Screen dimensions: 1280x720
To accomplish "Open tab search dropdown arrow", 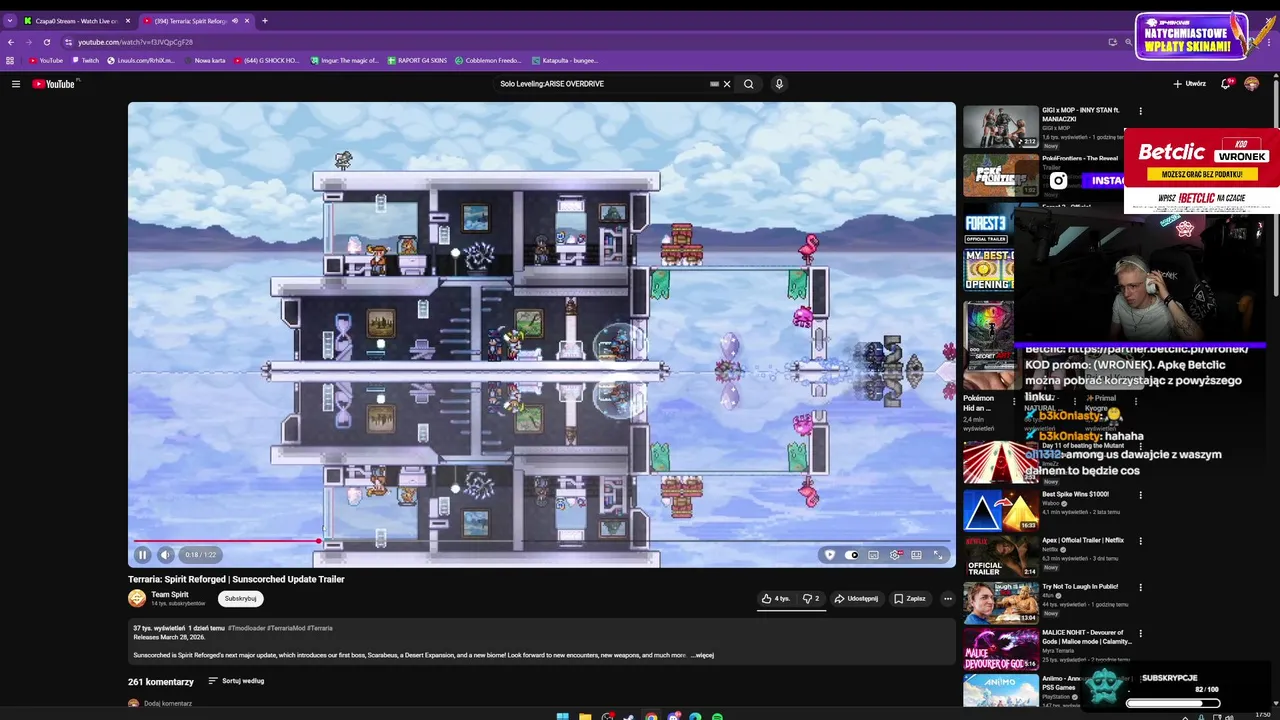I will pos(10,21).
